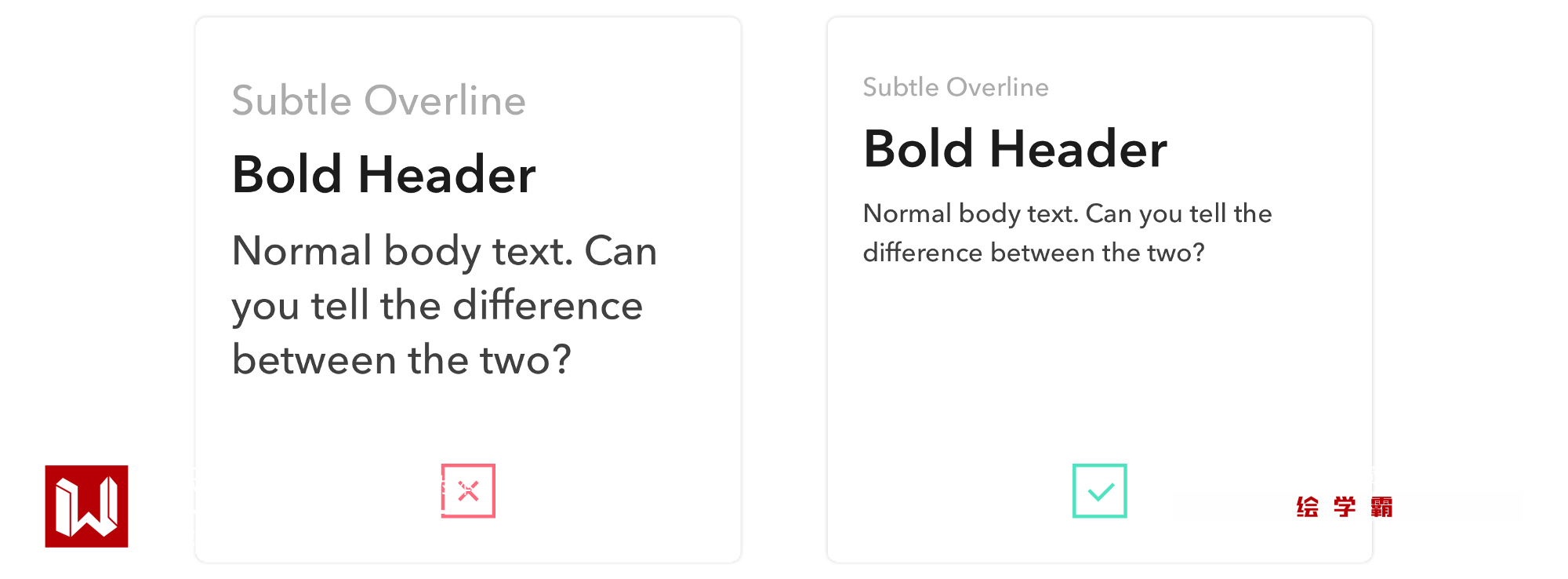This screenshot has height=579, width=1568.
Task: Click the 霸 character in the watermark
Action: coord(1381,507)
